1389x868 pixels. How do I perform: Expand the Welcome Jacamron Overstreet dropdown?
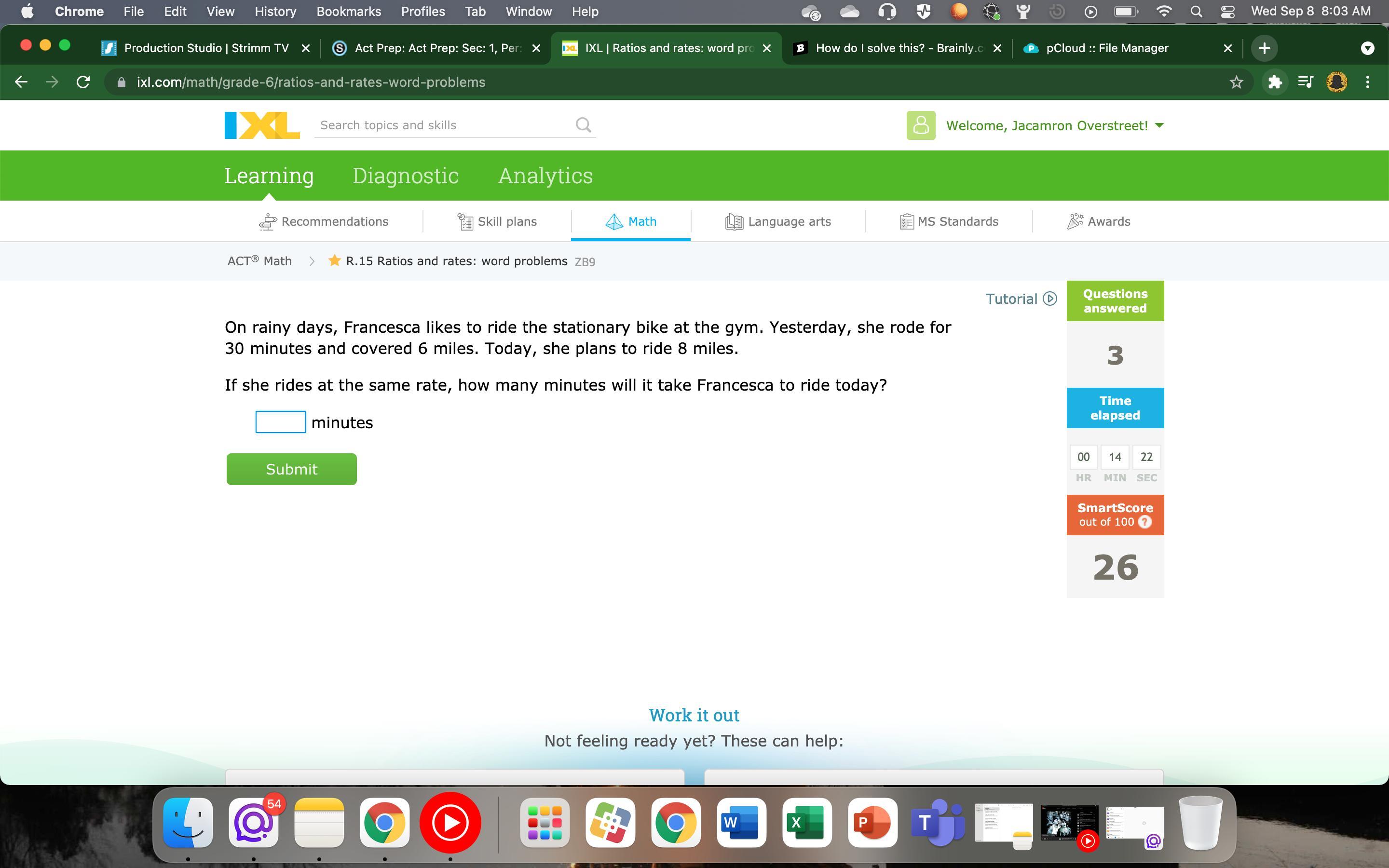coord(1159,125)
